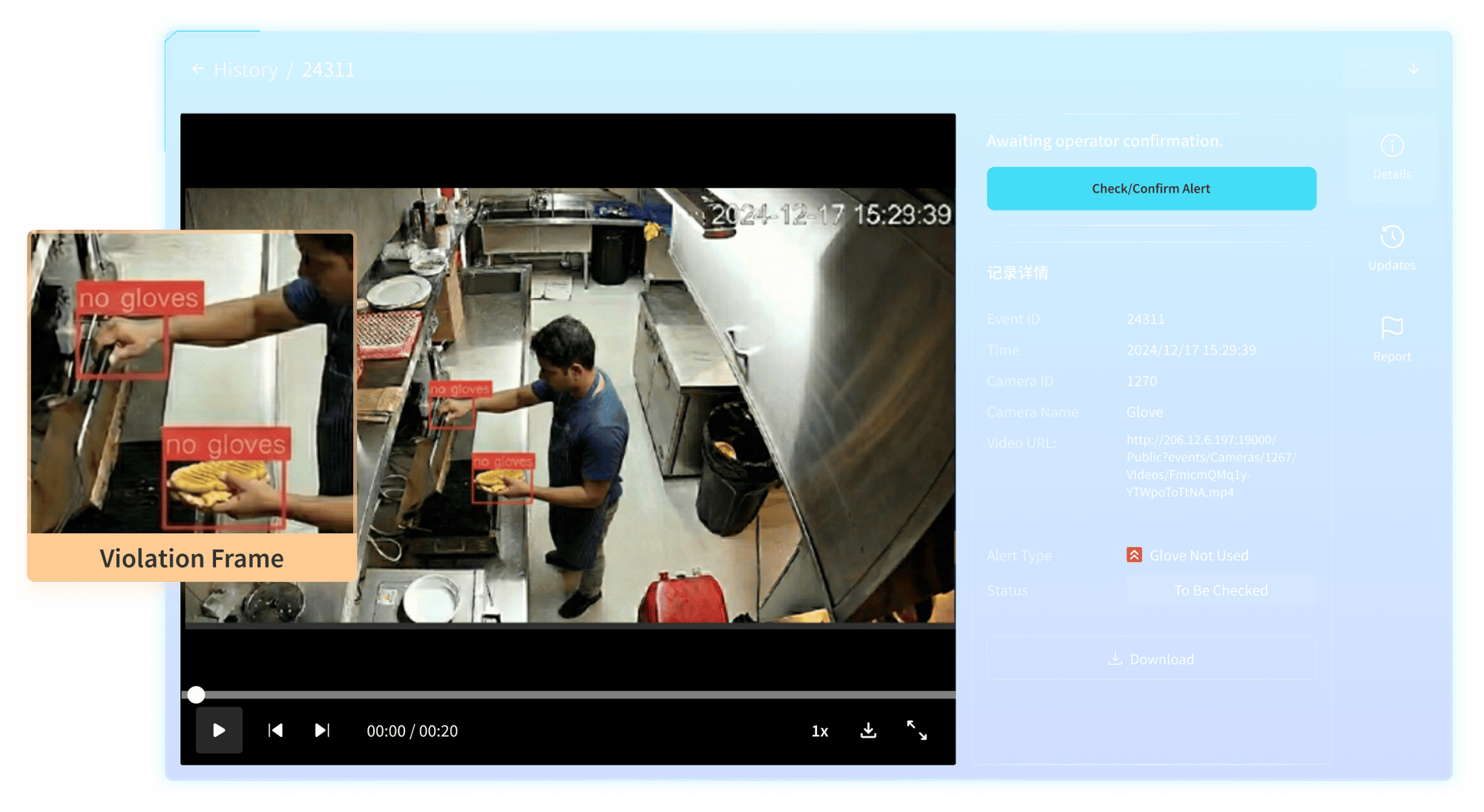Image resolution: width=1484 pixels, height=812 pixels.
Task: Go to next event with down arrow
Action: pos(1414,68)
